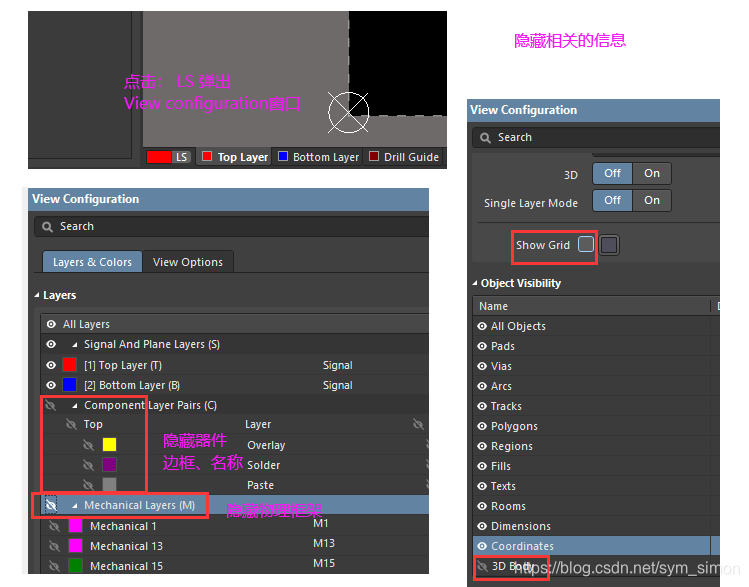Collapse the Object Visibility section
This screenshot has height=587, width=749.
click(476, 283)
